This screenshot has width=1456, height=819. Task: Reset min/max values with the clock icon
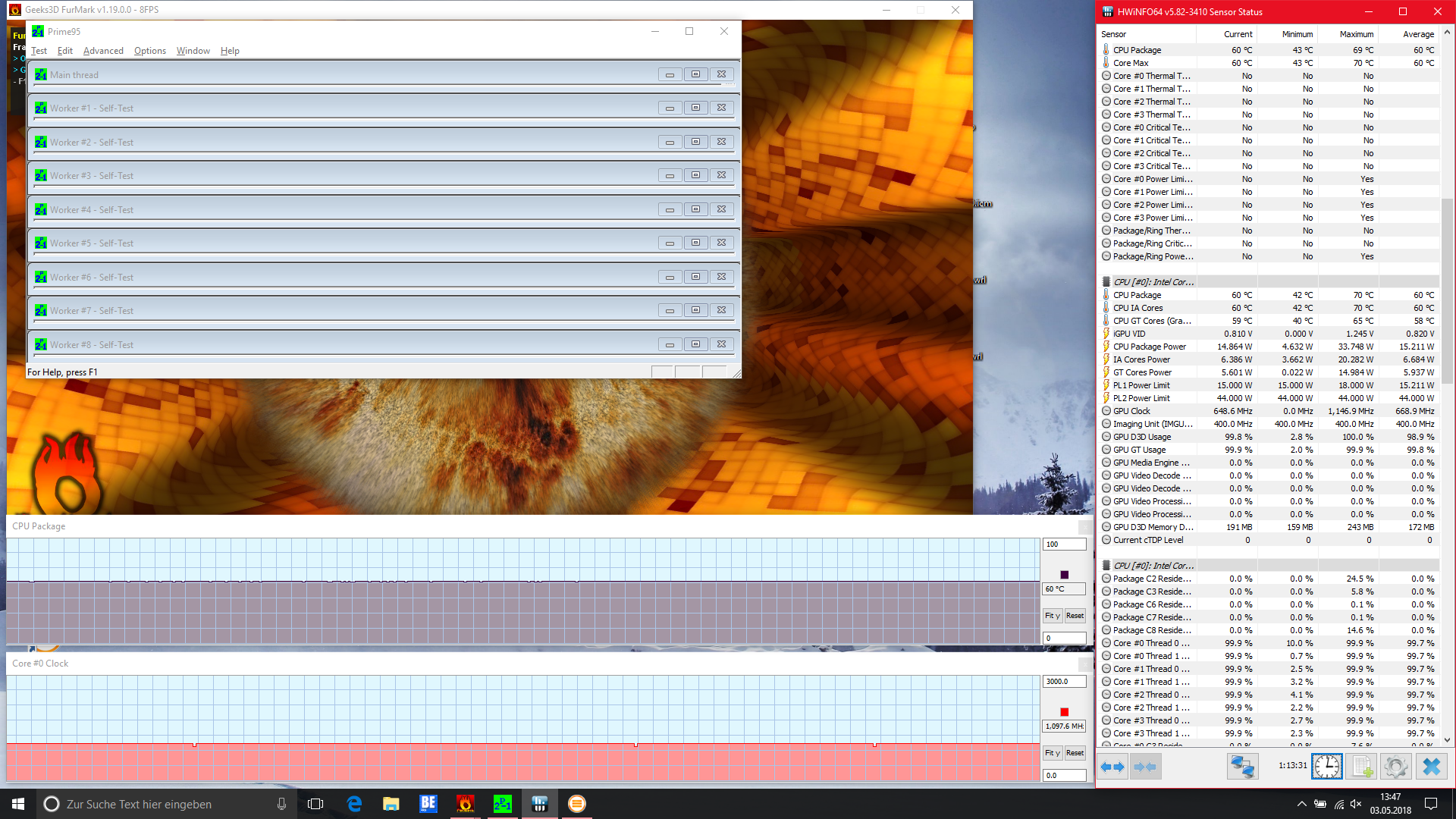(x=1326, y=767)
